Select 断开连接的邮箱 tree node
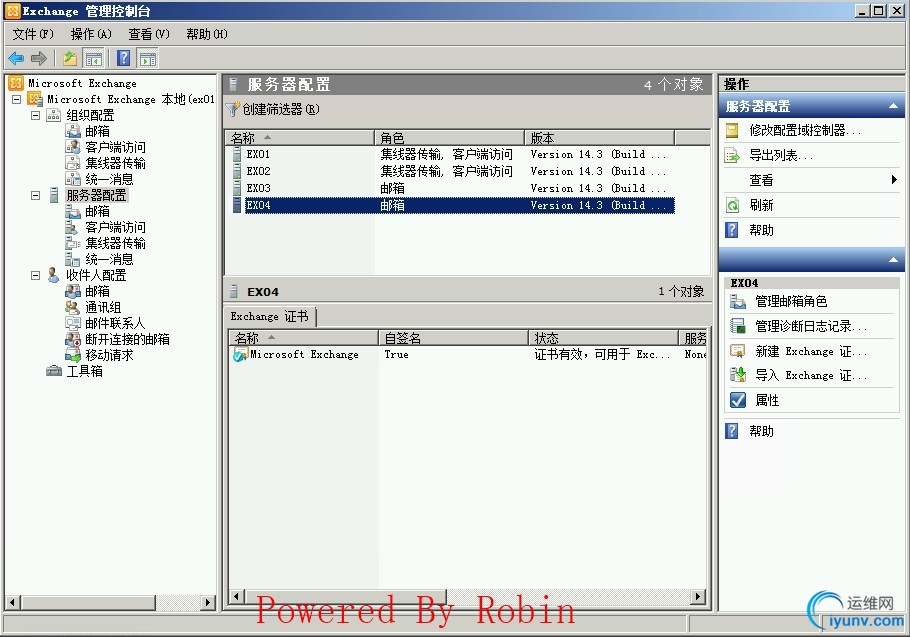Screen dimensions: 910x637 point(127,339)
